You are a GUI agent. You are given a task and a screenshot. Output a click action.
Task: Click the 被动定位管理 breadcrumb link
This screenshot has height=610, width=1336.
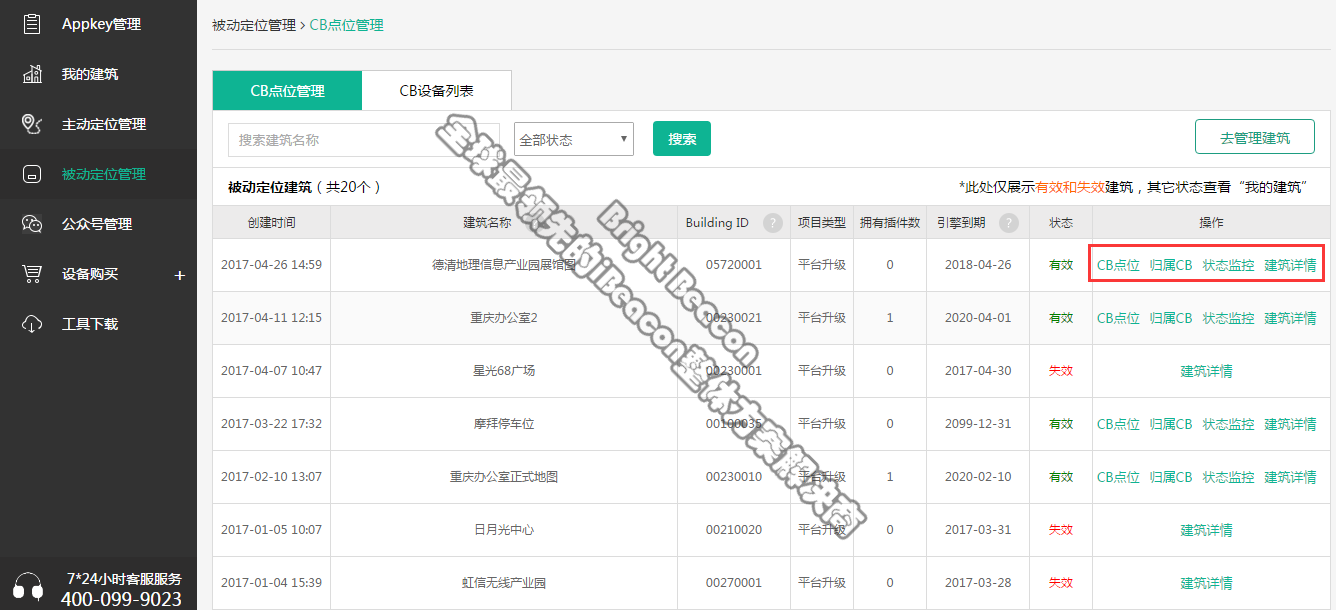click(254, 25)
